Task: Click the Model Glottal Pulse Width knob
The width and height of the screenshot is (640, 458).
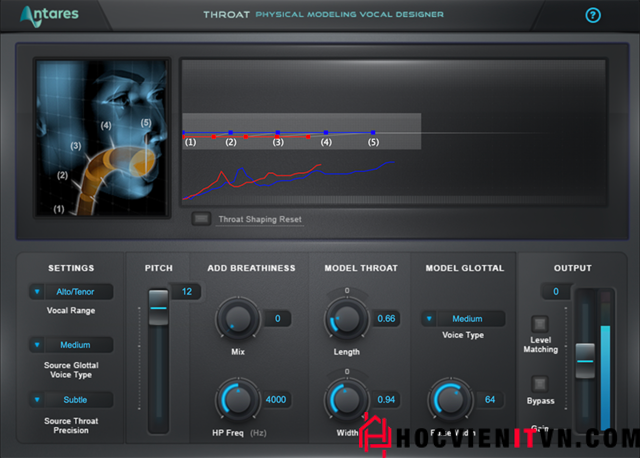Action: pyautogui.click(x=450, y=399)
